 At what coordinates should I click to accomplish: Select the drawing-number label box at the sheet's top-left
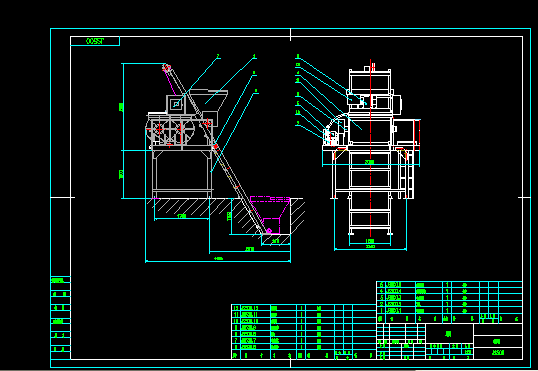95,41
